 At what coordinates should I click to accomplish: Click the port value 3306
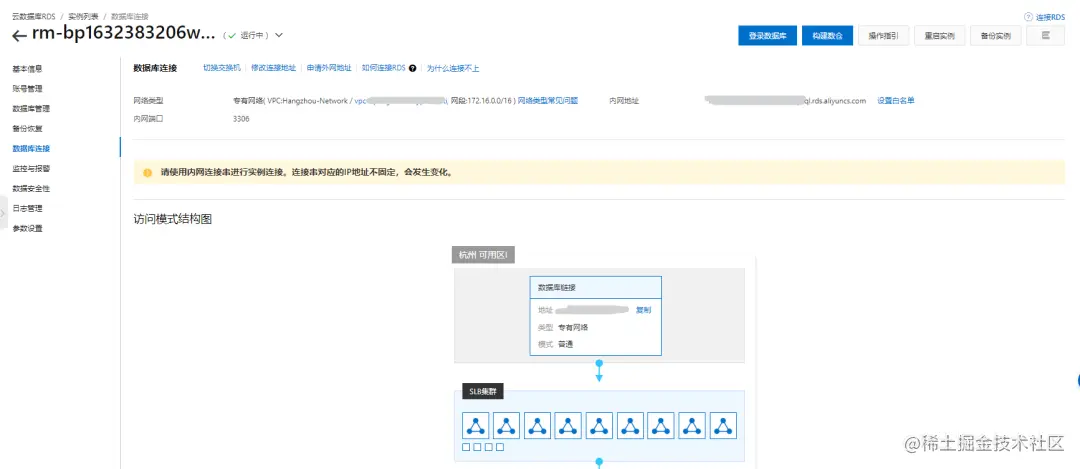click(241, 119)
